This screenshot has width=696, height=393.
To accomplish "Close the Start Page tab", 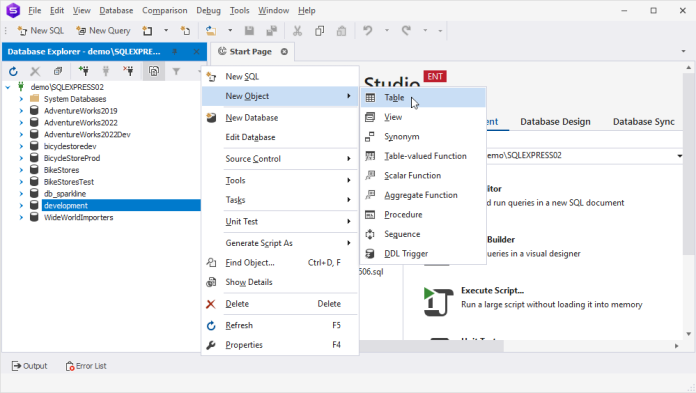I will pyautogui.click(x=284, y=52).
